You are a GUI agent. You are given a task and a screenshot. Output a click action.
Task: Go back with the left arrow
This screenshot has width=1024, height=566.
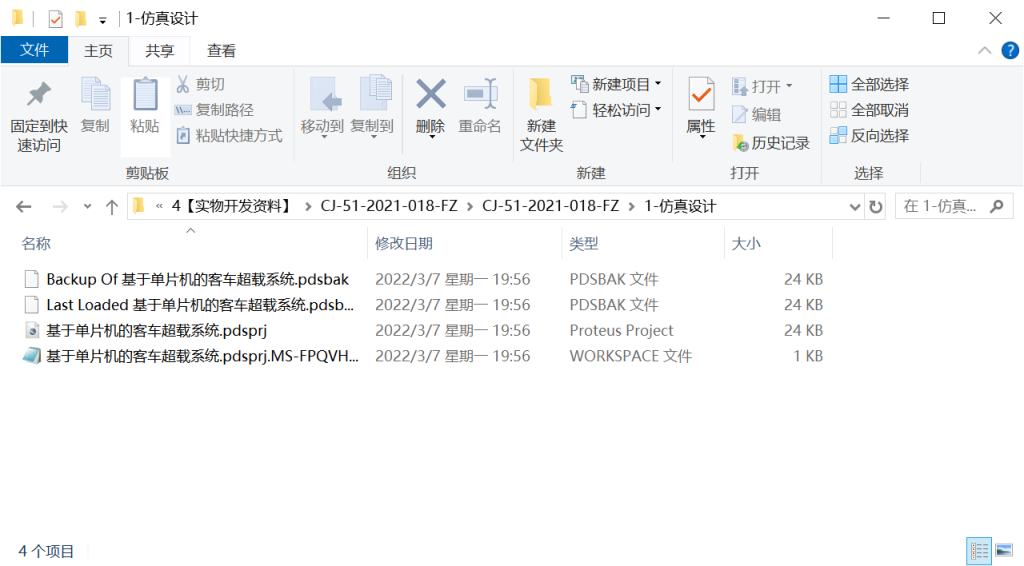coord(24,207)
